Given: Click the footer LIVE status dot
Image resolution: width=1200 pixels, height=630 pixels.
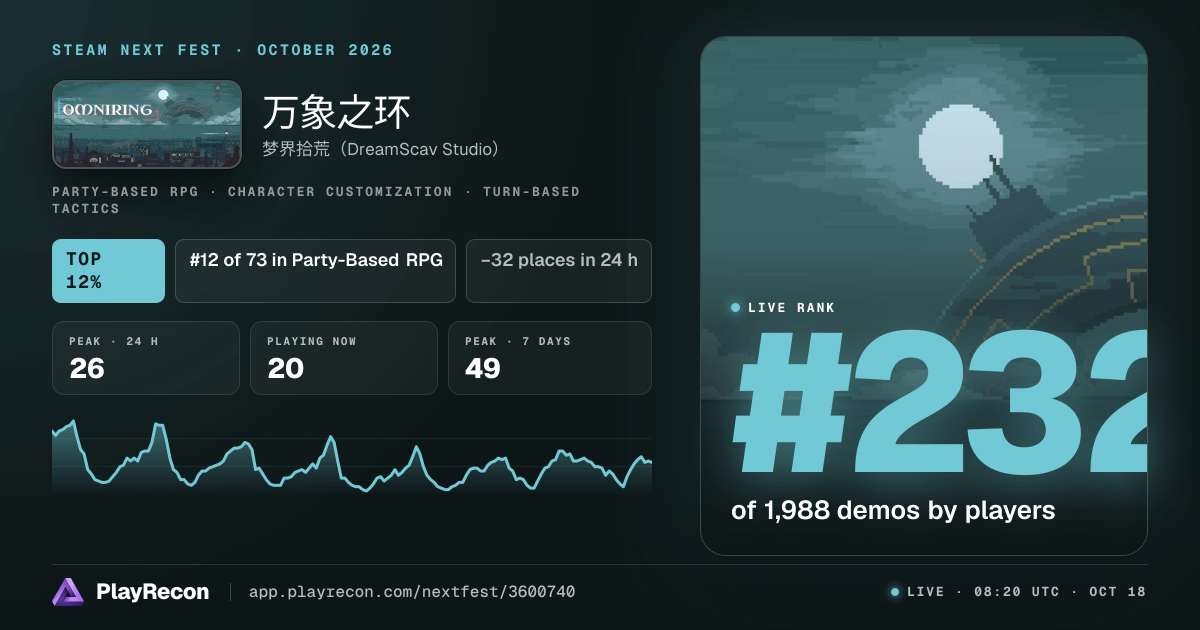Looking at the screenshot, I should pos(895,592).
